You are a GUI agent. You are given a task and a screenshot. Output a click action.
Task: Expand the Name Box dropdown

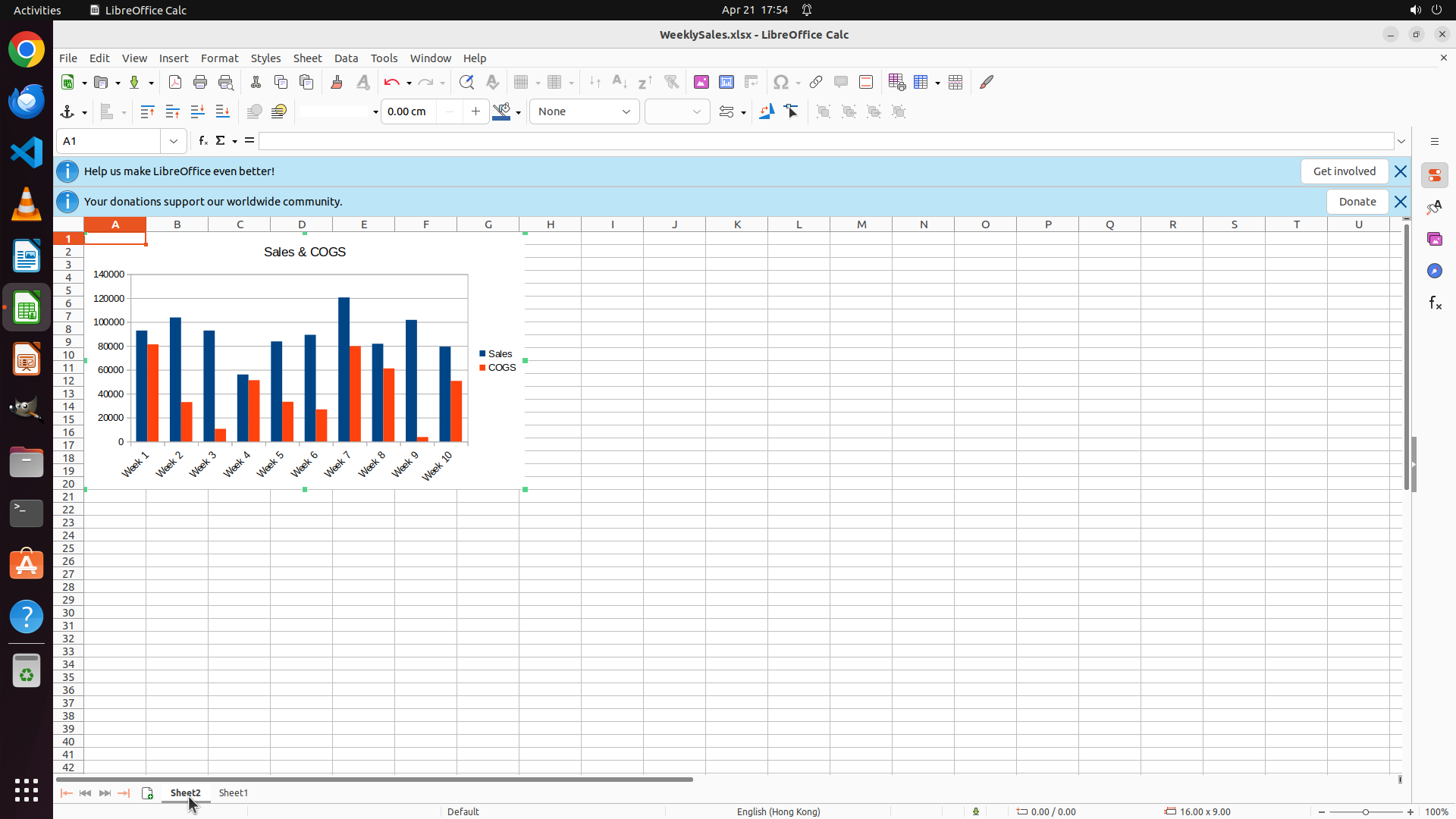[174, 141]
